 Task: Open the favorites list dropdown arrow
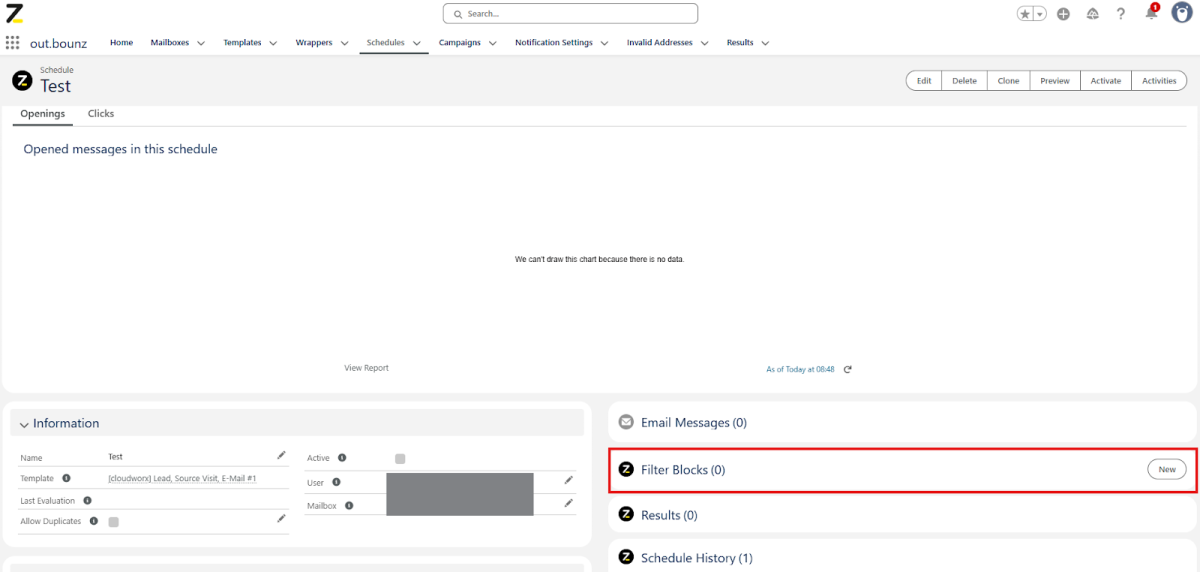1040,14
